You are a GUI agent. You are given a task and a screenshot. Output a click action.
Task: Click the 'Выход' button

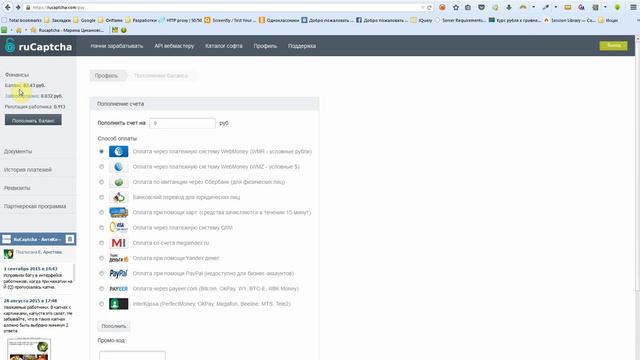coord(613,46)
